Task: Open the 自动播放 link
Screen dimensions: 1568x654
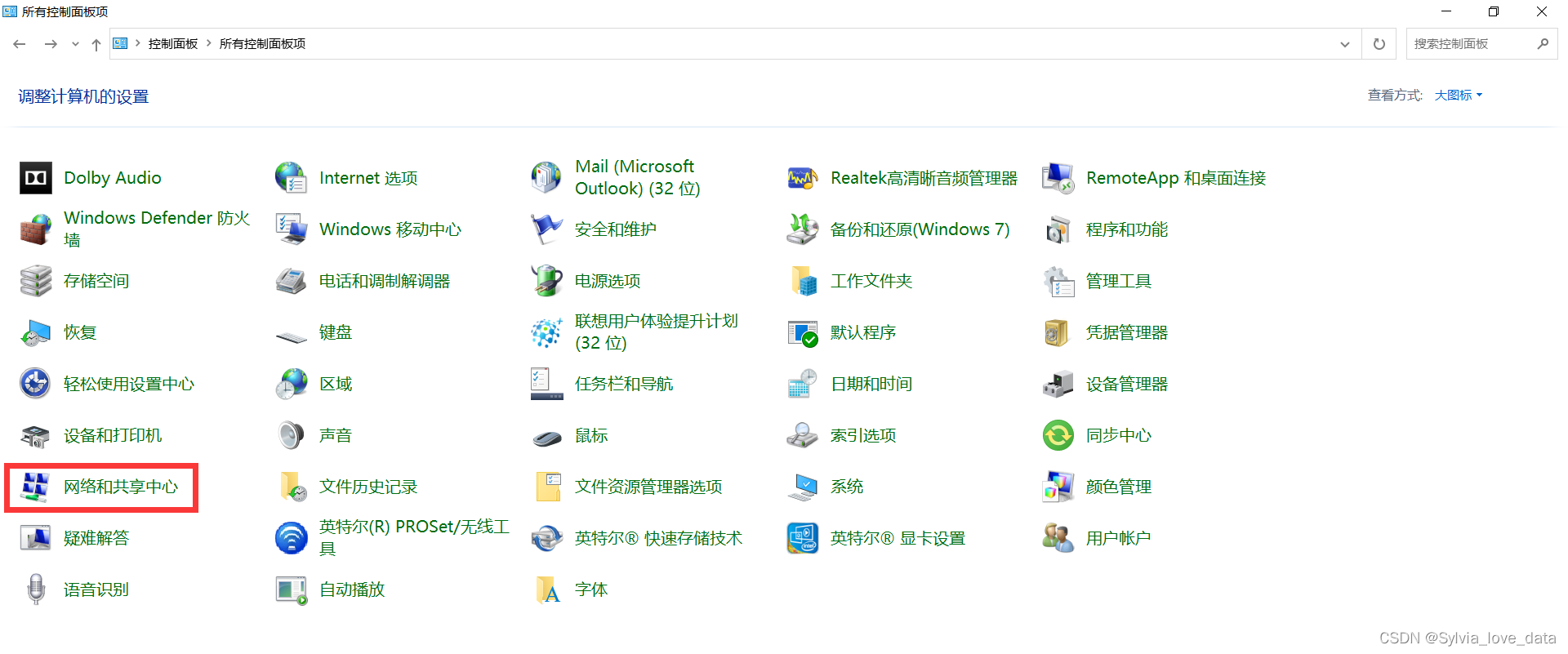Action: (x=352, y=589)
